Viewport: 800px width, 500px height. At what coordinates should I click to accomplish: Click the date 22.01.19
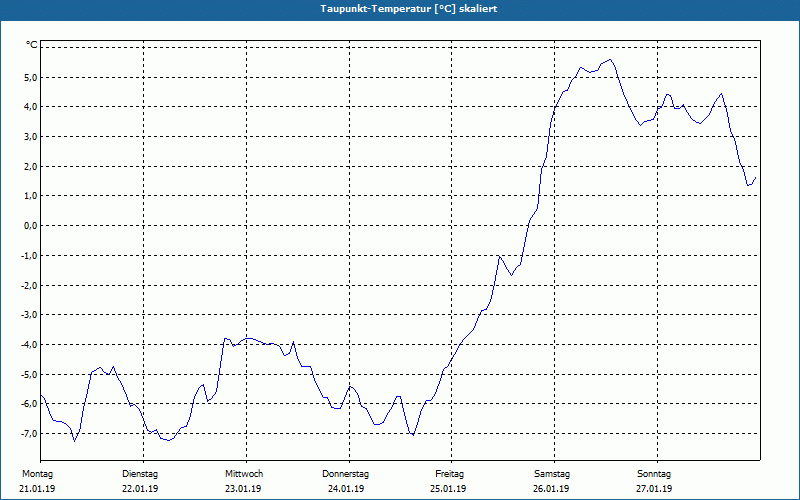click(x=140, y=489)
